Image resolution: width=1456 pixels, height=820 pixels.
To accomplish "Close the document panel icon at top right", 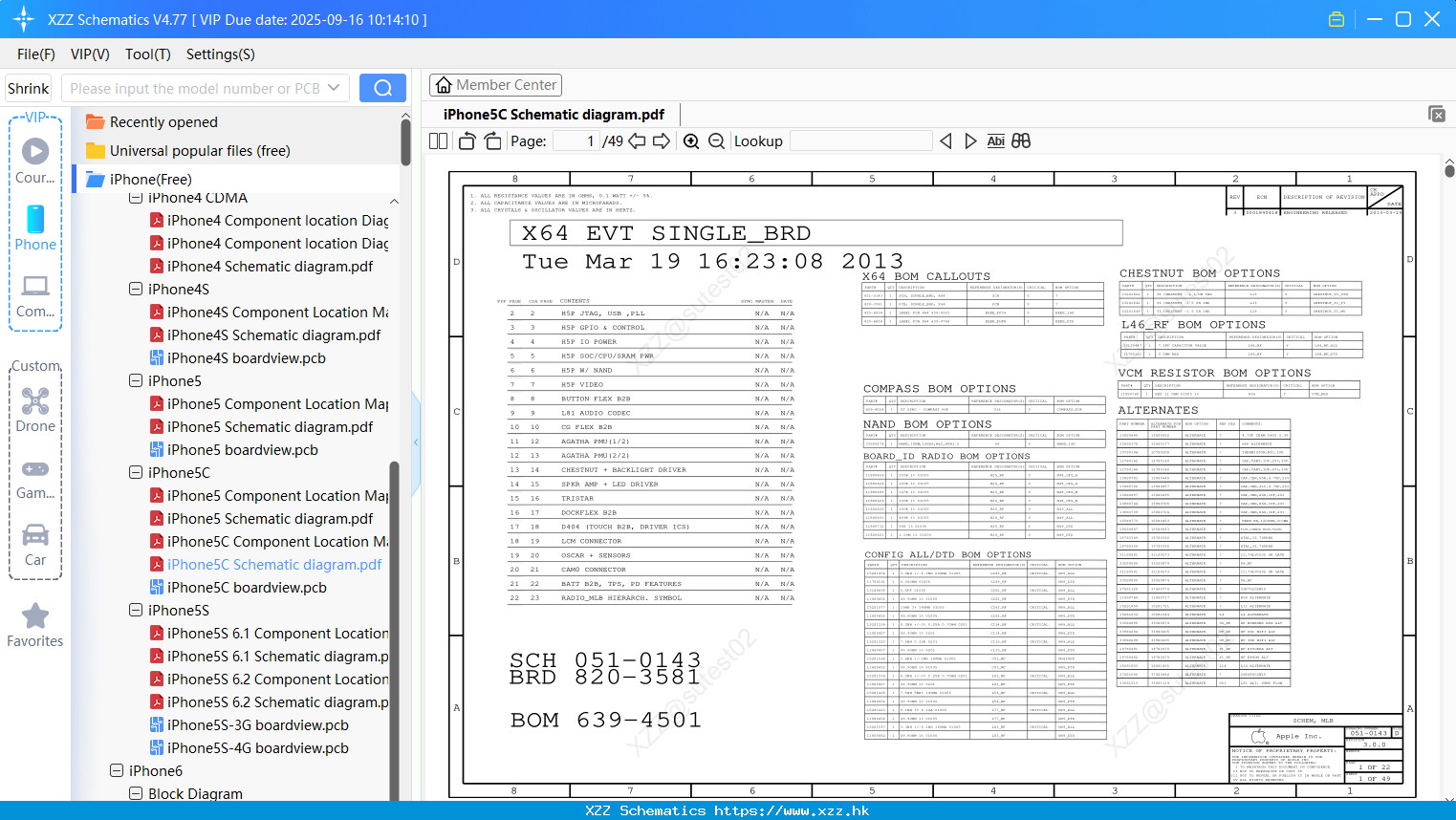I will click(1437, 114).
